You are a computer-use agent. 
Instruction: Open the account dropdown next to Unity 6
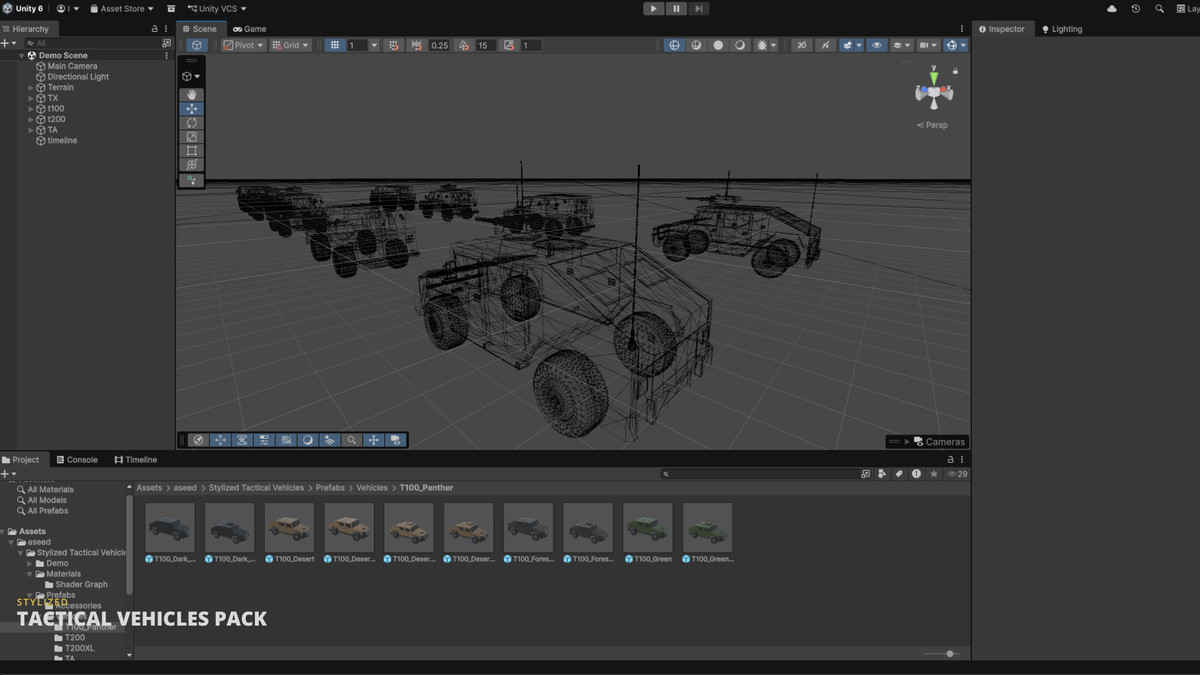point(68,9)
